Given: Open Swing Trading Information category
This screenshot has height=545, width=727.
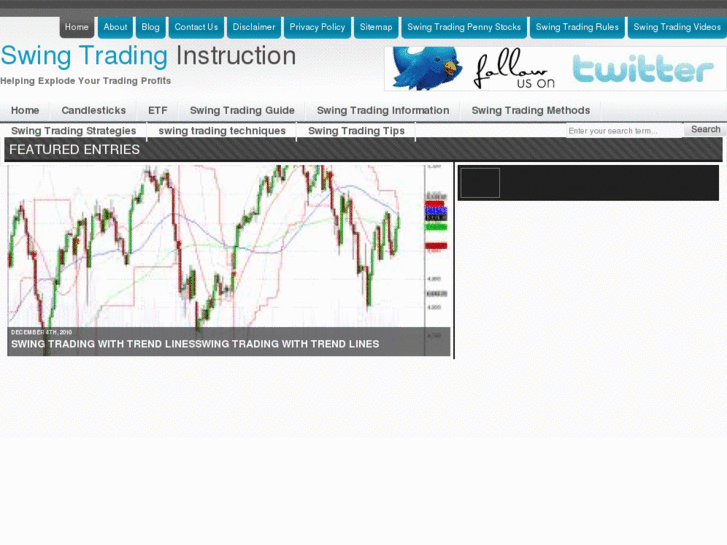Looking at the screenshot, I should pyautogui.click(x=383, y=110).
